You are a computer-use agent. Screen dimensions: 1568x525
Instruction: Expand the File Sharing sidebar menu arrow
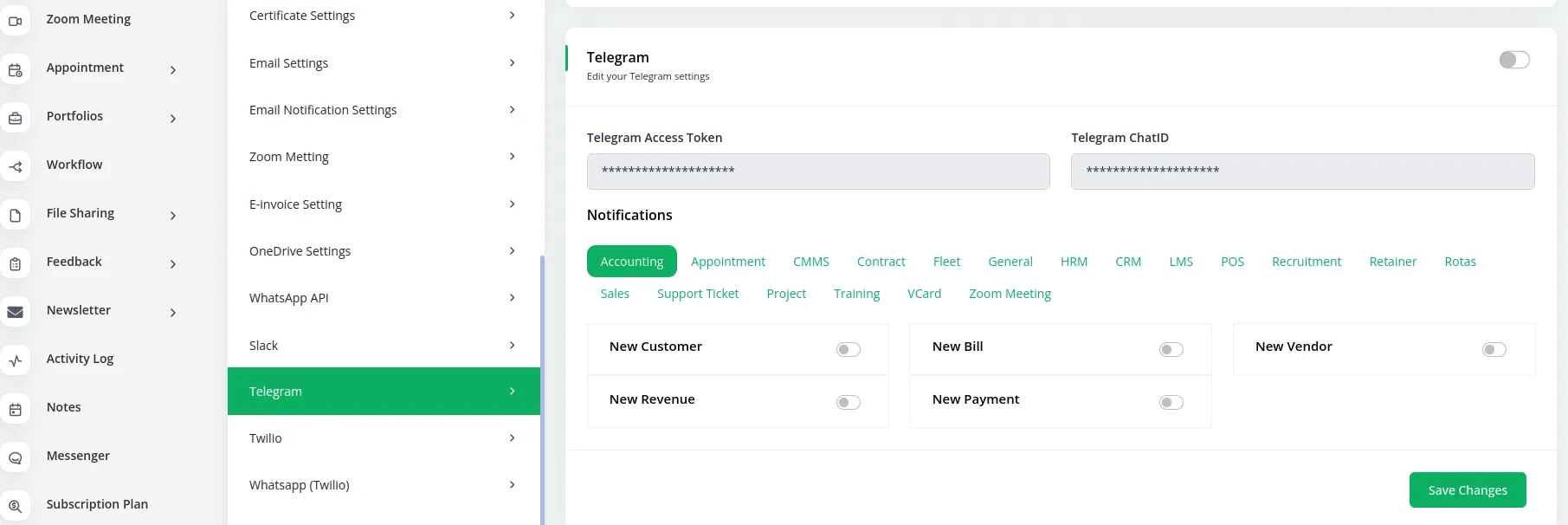click(x=173, y=216)
